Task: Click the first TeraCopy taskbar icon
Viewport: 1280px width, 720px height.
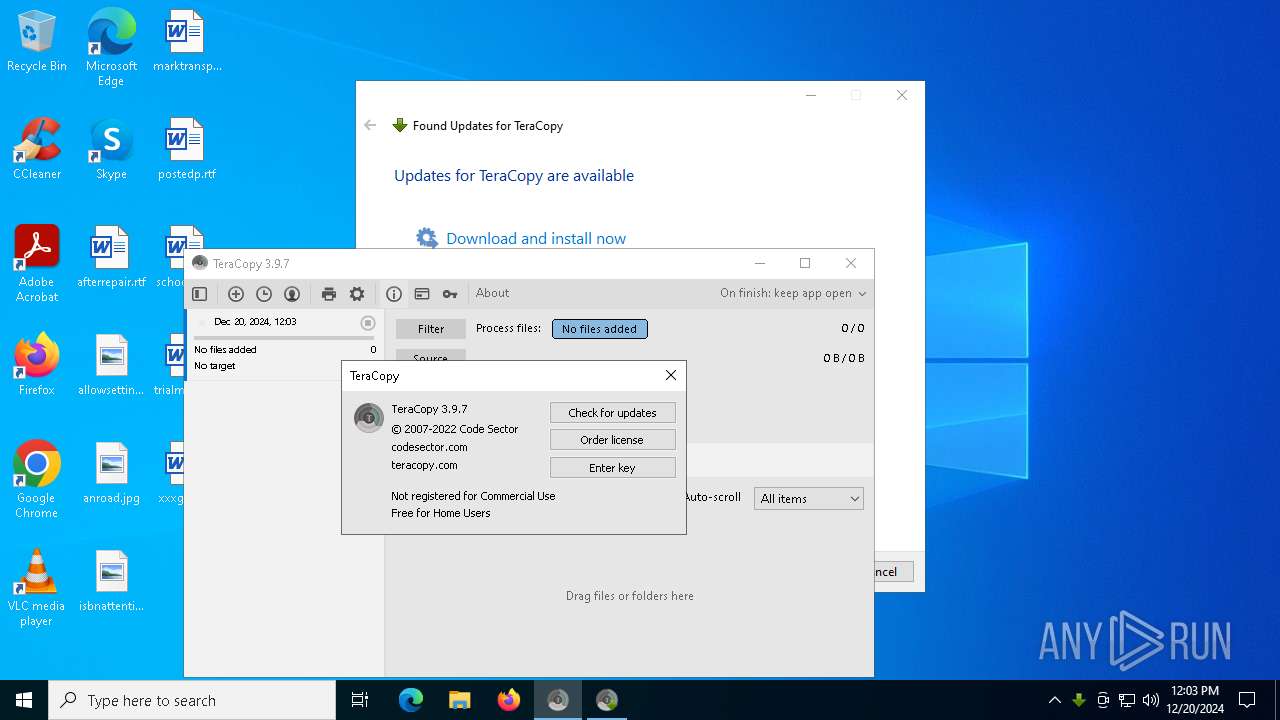Action: coord(558,700)
